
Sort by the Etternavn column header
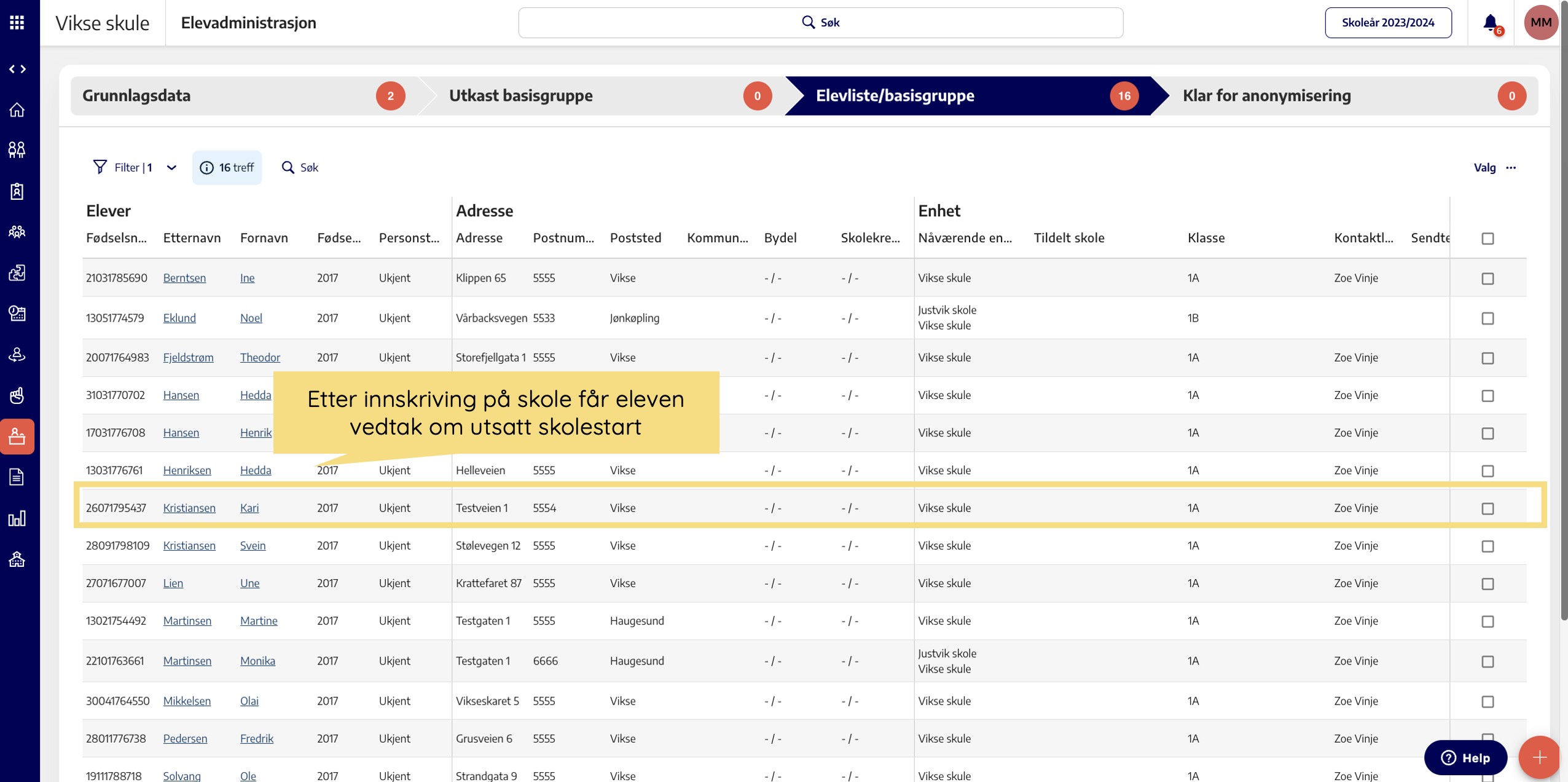tap(192, 238)
